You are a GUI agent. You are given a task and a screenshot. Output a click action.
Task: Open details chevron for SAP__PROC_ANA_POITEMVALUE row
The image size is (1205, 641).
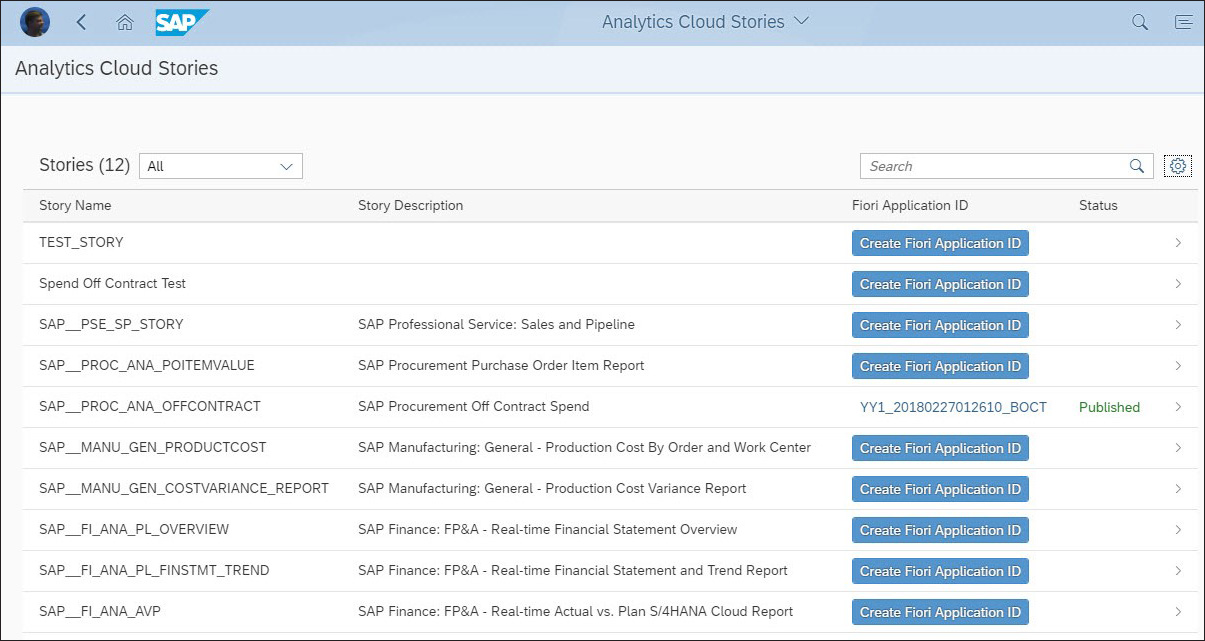click(1179, 366)
